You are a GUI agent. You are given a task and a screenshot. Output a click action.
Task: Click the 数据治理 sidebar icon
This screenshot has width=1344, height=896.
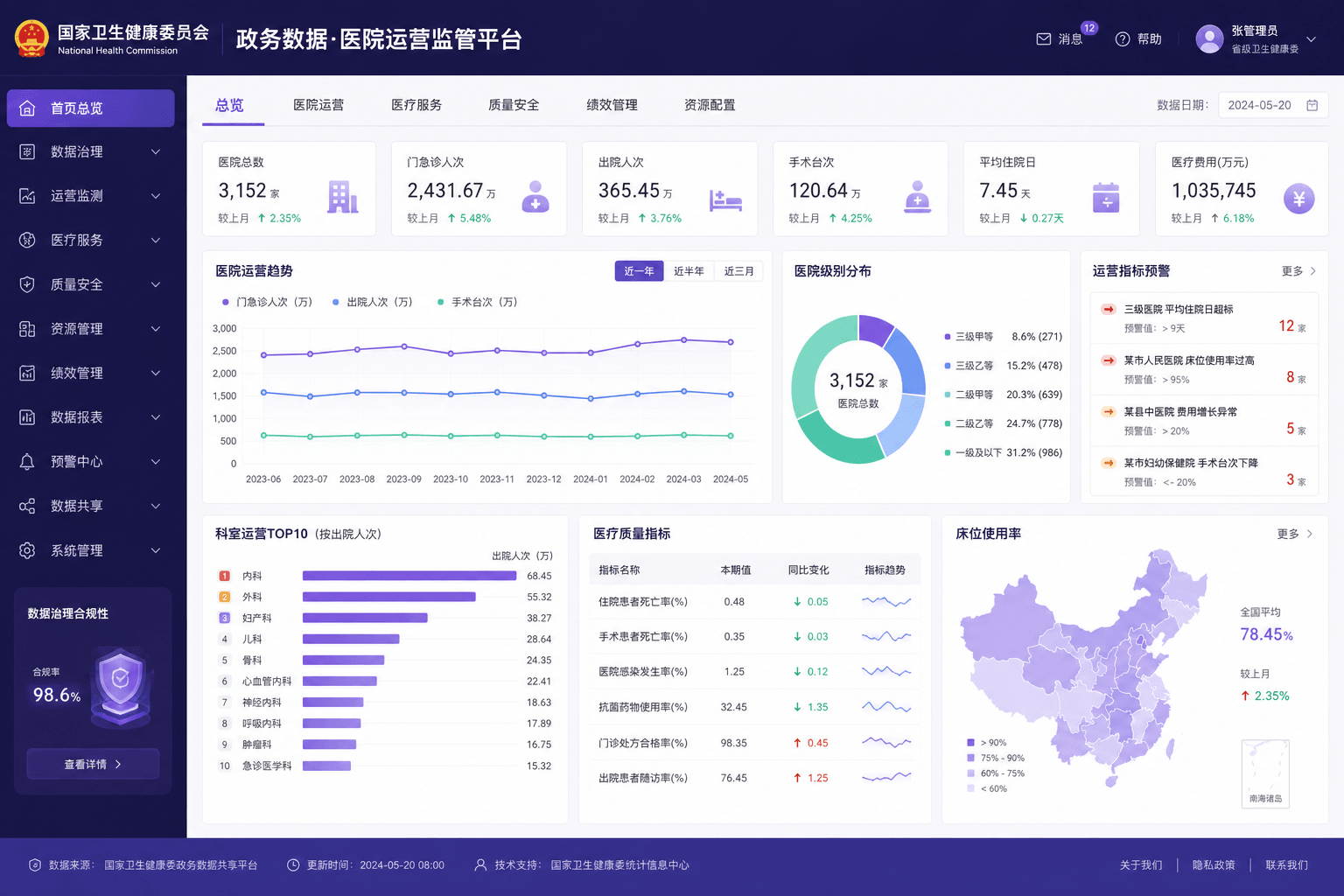coord(27,152)
